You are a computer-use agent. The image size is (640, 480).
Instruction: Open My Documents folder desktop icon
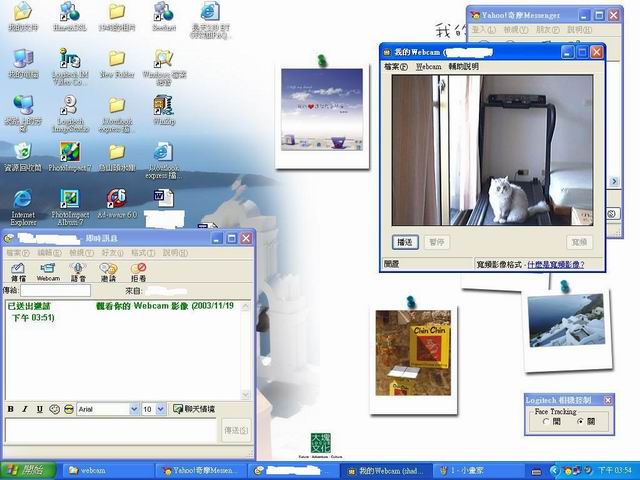point(23,16)
